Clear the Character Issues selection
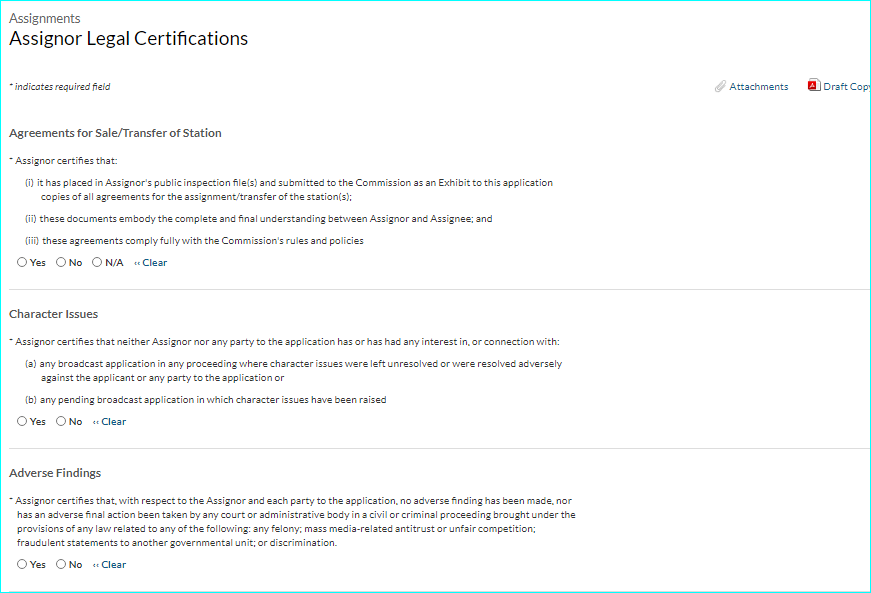 (110, 422)
